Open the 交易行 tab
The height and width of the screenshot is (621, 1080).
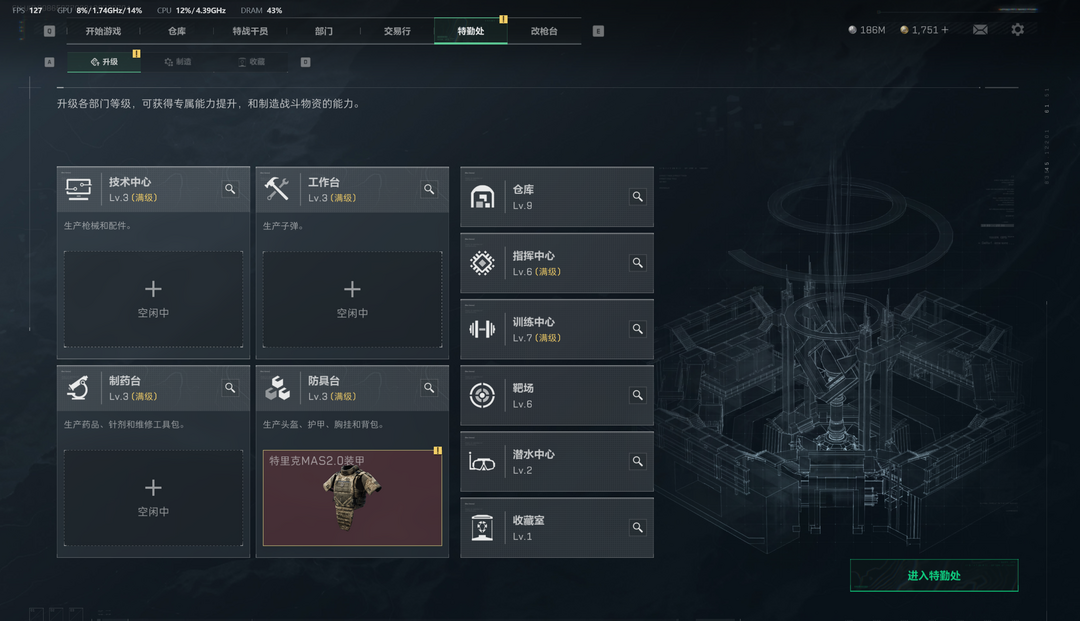397,31
